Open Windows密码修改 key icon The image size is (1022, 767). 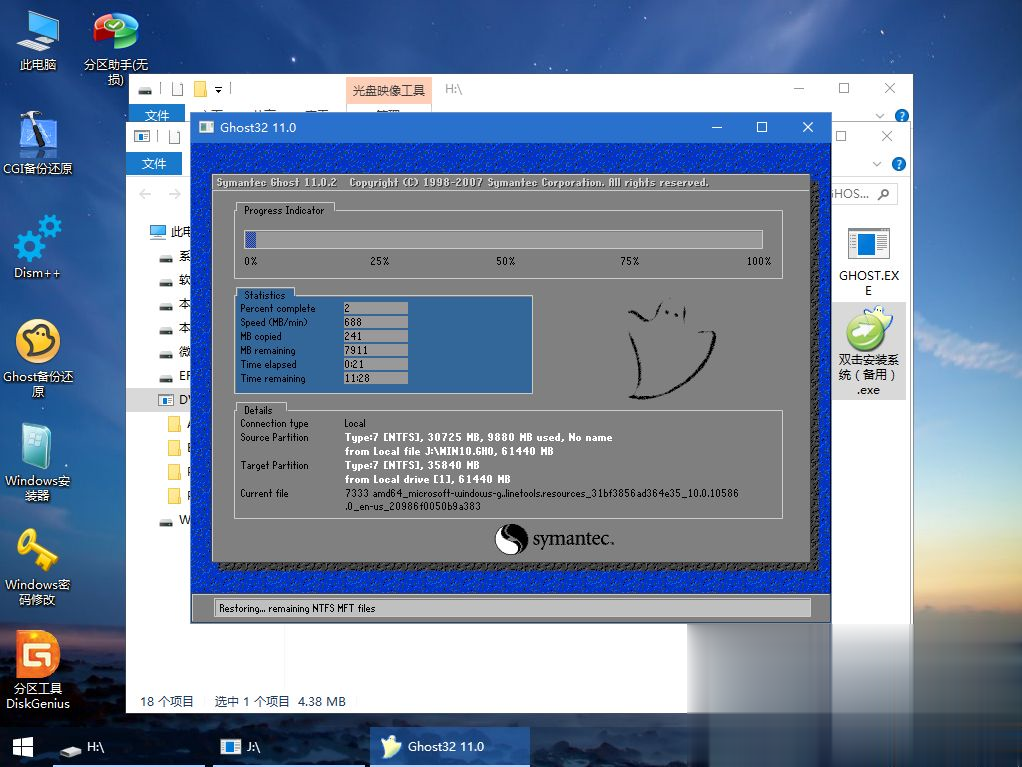point(38,567)
